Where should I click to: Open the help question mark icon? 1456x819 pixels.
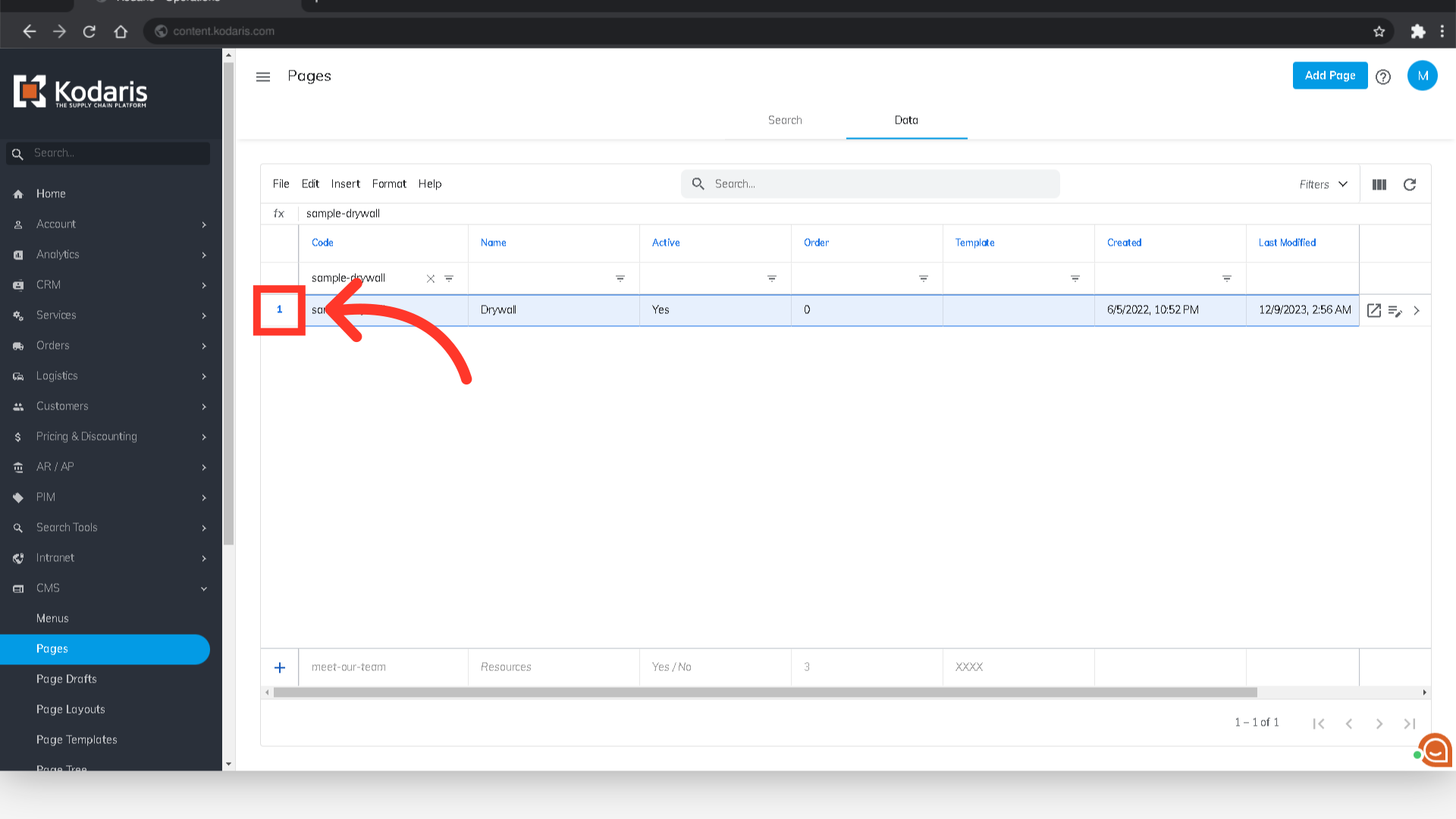coord(1383,77)
